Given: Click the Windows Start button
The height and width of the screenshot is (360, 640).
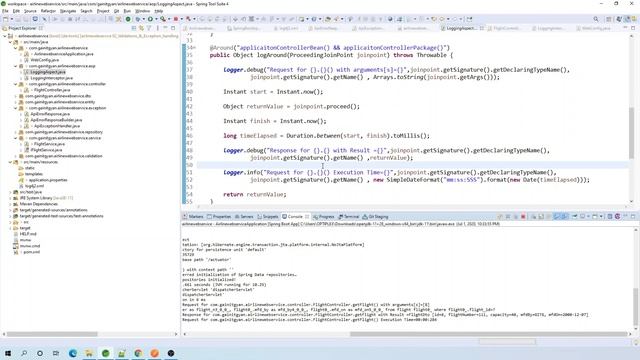Looking at the screenshot, I should pyautogui.click(x=8, y=353).
